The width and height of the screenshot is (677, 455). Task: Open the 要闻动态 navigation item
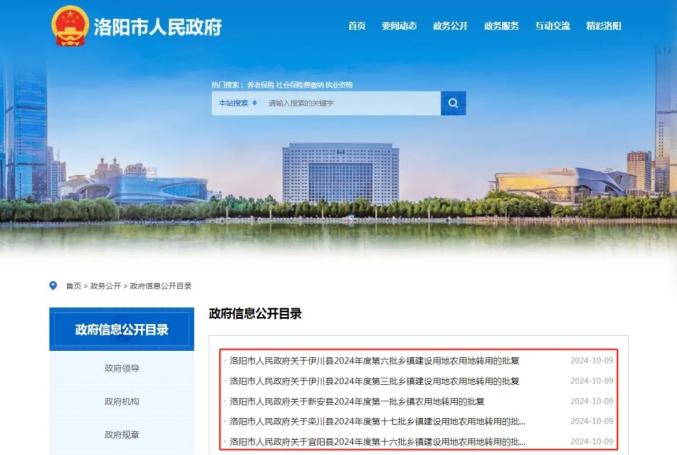point(399,26)
